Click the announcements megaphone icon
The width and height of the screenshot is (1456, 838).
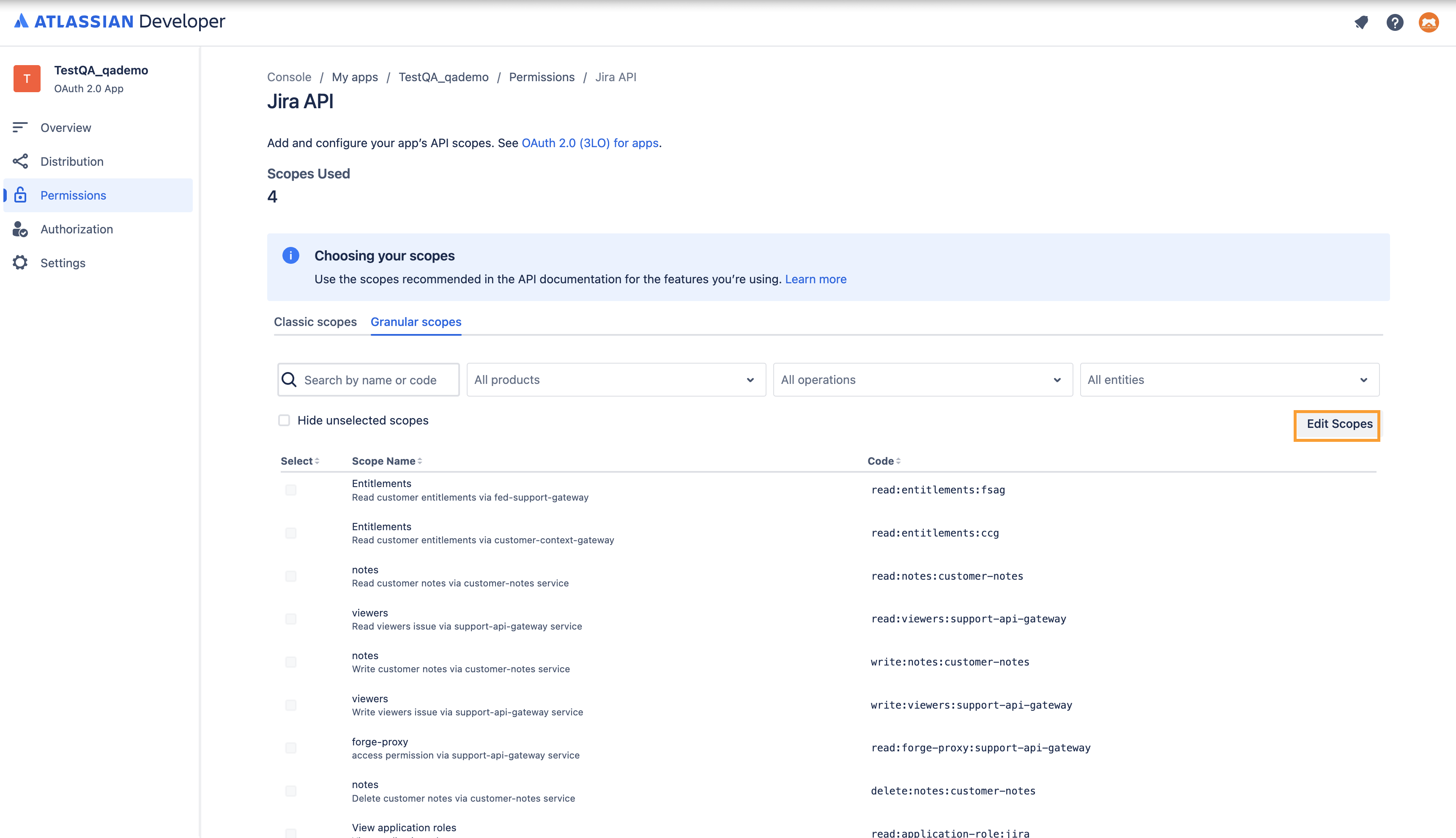[1361, 22]
